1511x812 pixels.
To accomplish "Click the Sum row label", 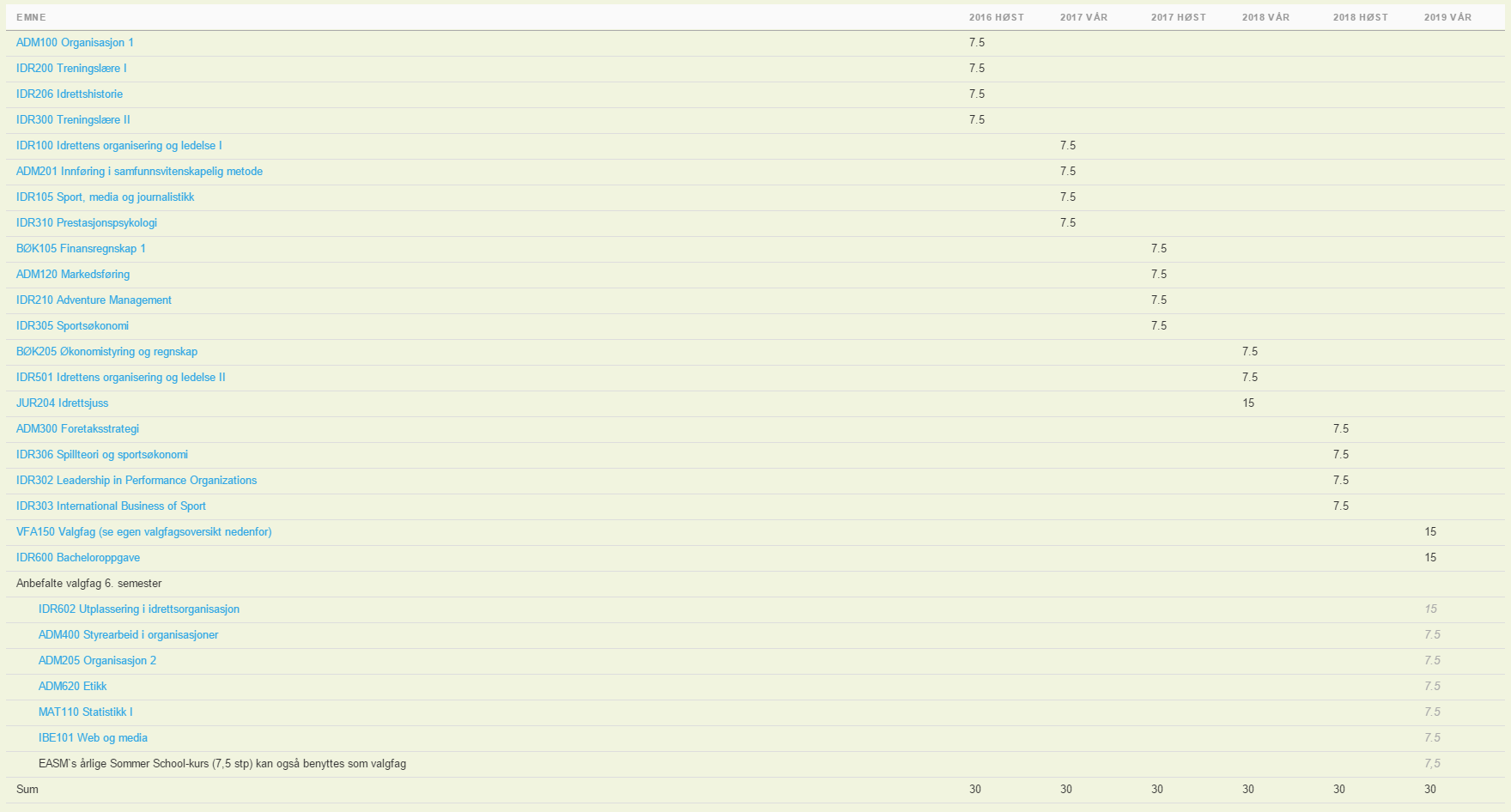I will [x=27, y=790].
